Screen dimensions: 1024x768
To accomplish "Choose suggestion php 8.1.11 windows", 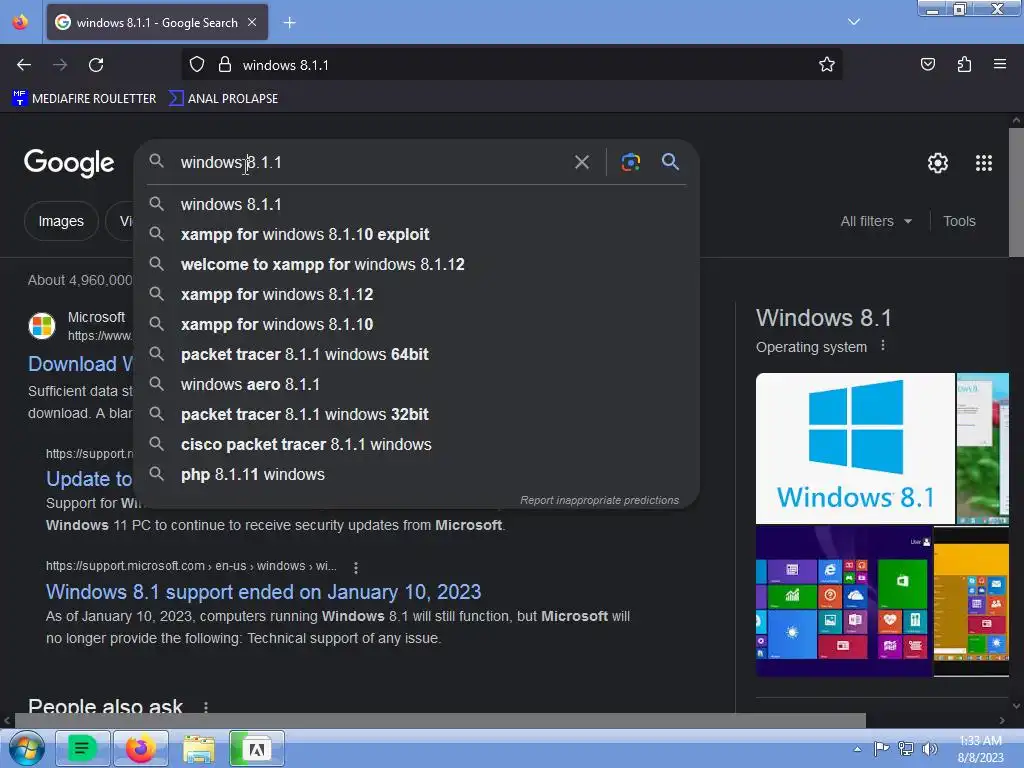I will [x=417, y=475].
